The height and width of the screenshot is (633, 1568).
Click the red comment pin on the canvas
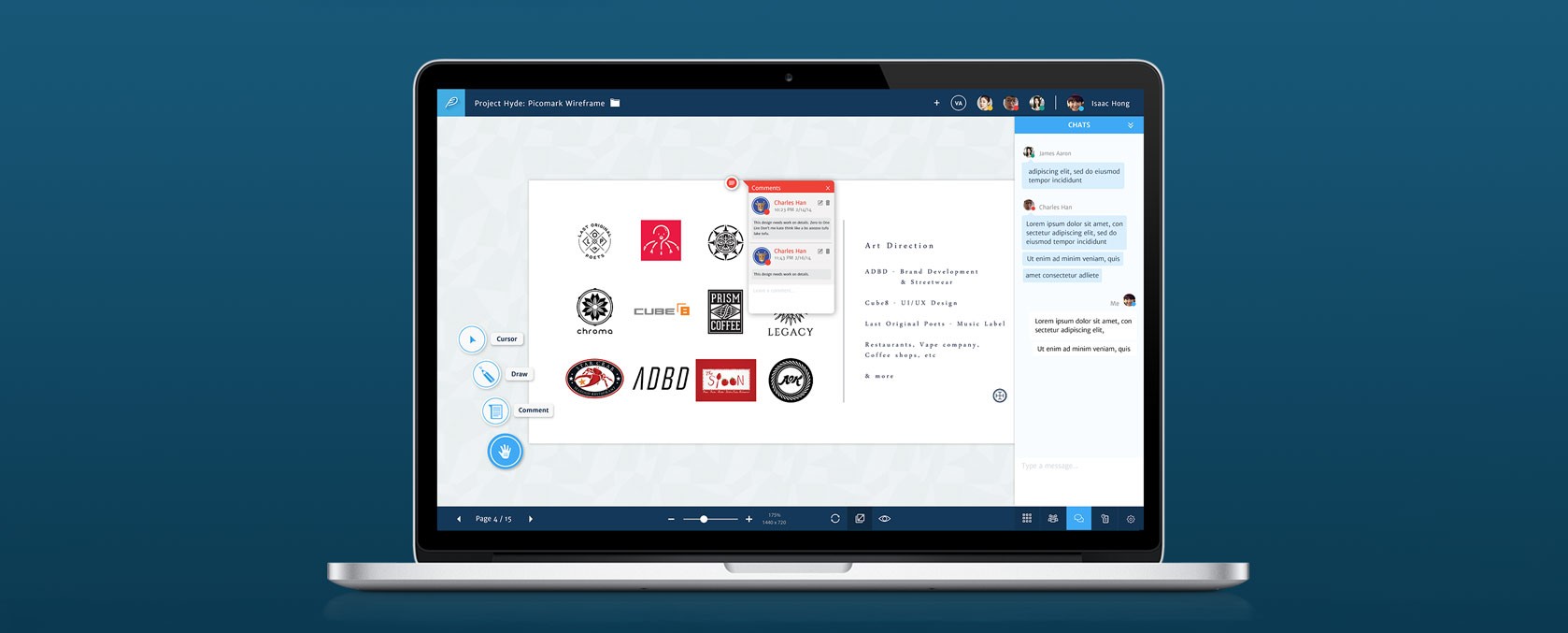coord(732,183)
